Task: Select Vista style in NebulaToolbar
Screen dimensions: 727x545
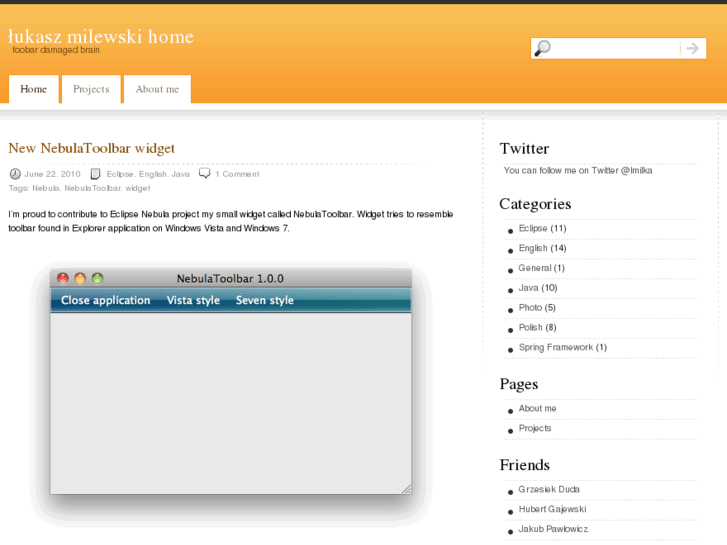Action: [193, 301]
